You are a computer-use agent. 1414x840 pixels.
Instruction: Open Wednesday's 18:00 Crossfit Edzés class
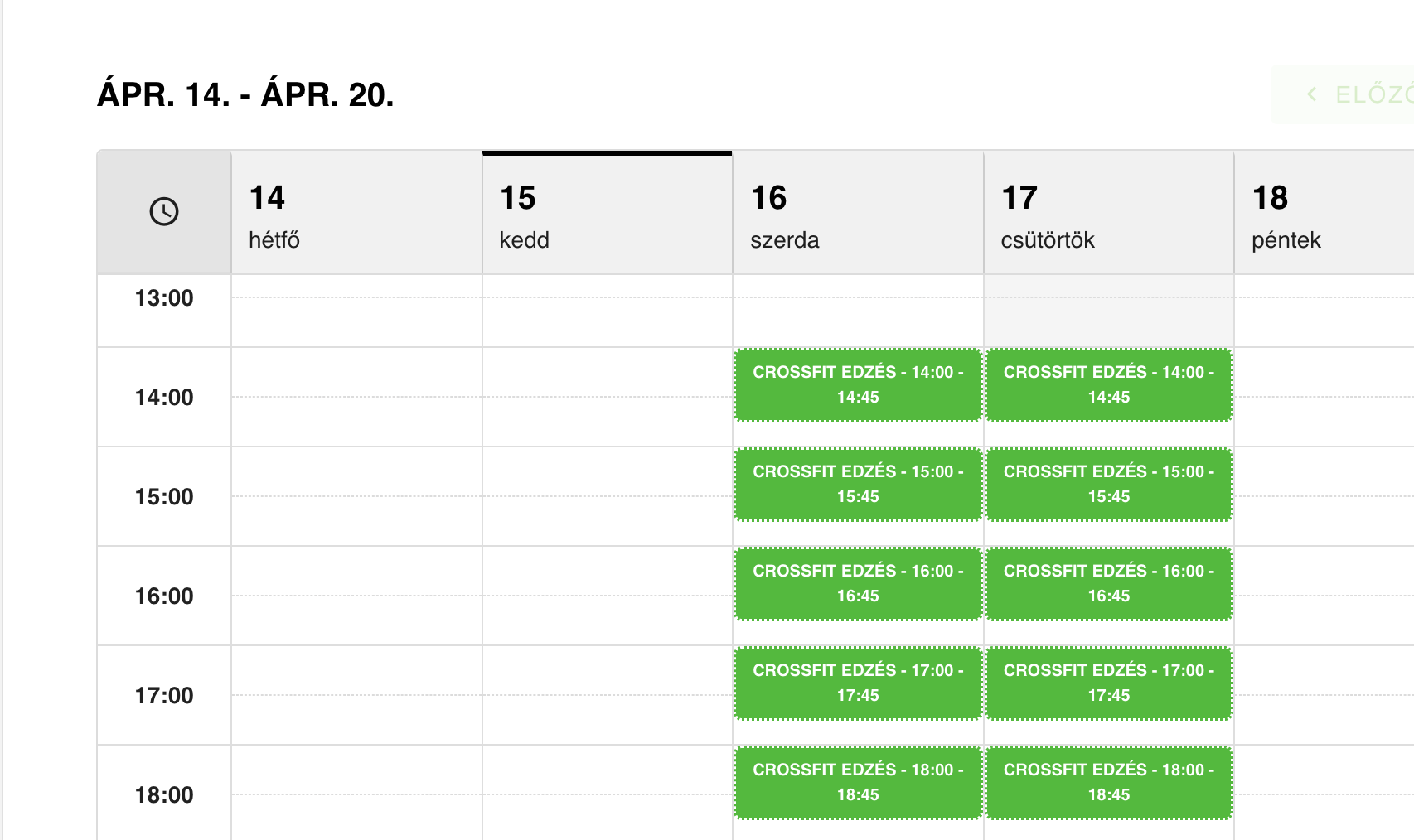[x=858, y=783]
